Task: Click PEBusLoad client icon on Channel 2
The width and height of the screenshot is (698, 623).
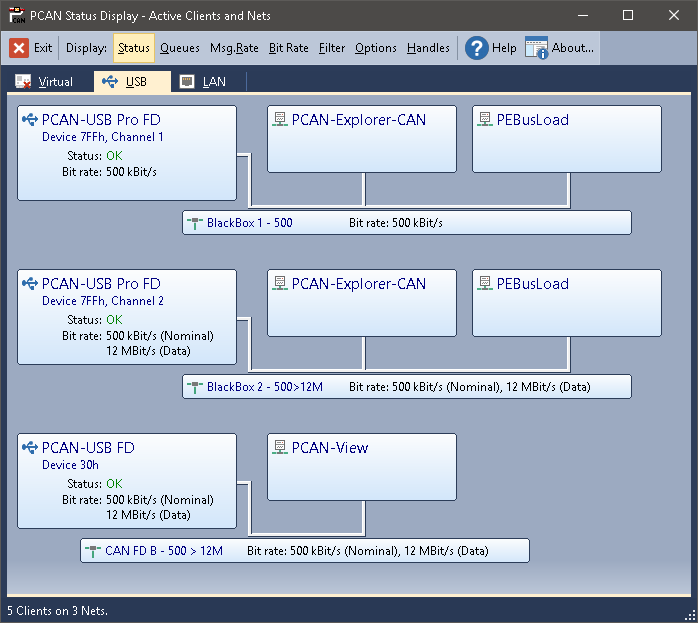Action: (x=484, y=284)
